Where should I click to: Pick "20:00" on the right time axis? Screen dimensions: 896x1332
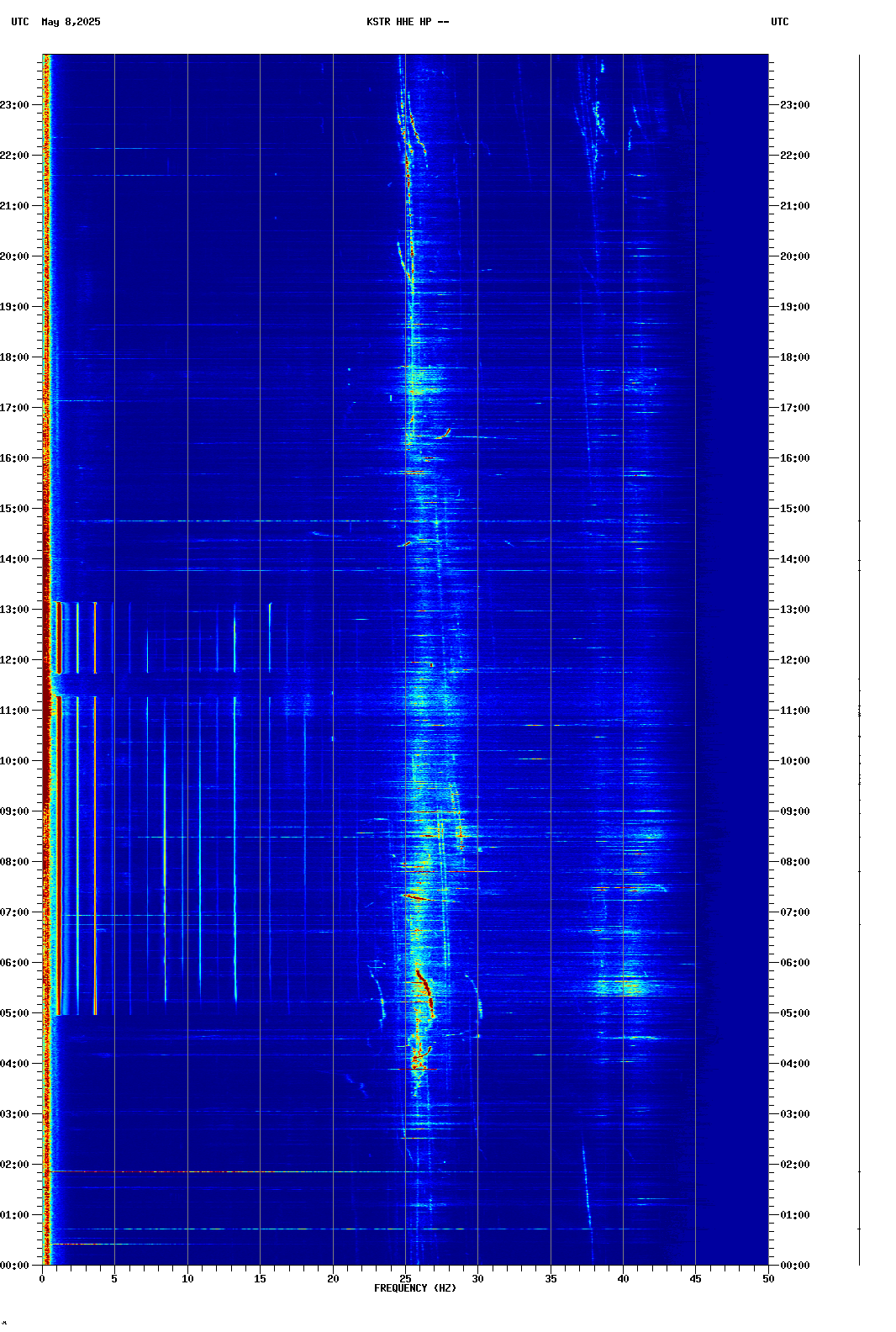point(795,256)
